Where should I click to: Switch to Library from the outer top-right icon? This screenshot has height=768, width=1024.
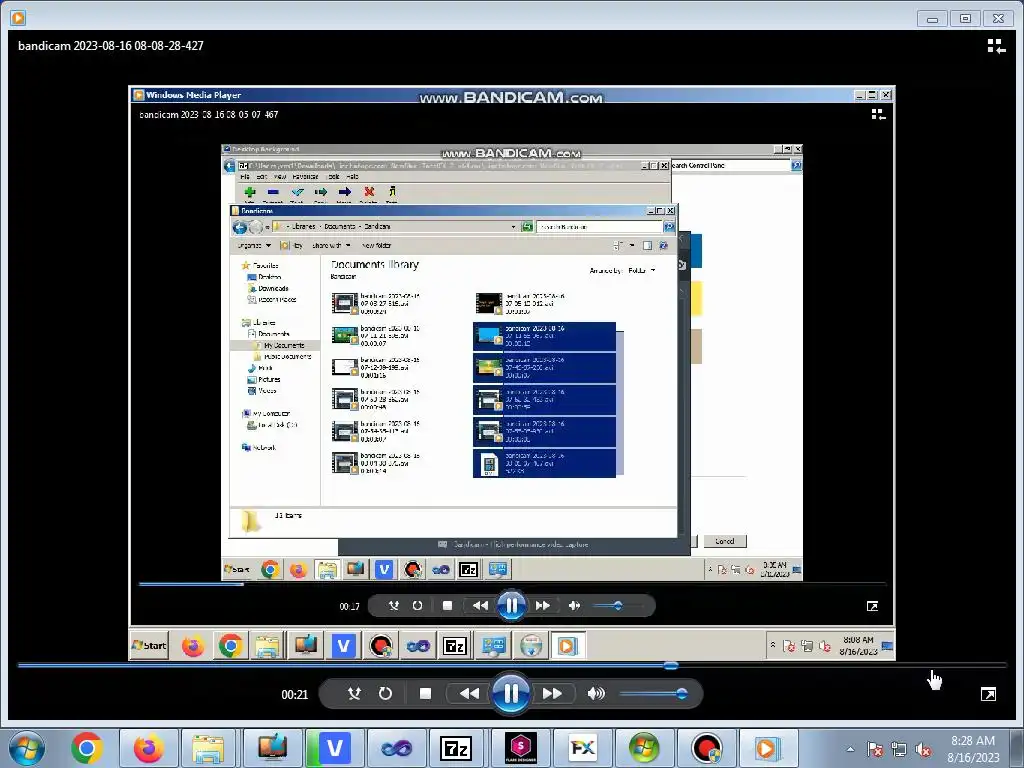tap(996, 46)
